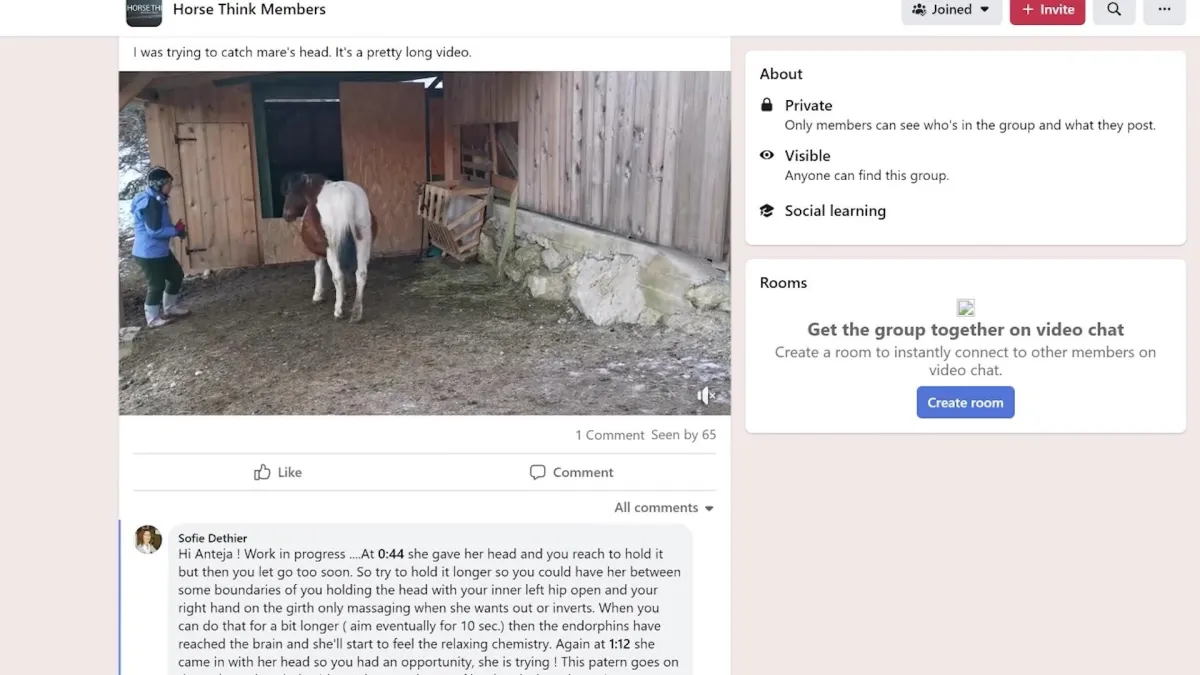Screen dimensions: 1200x675
Task: Open the Seen by 65 viewer list
Action: [684, 435]
